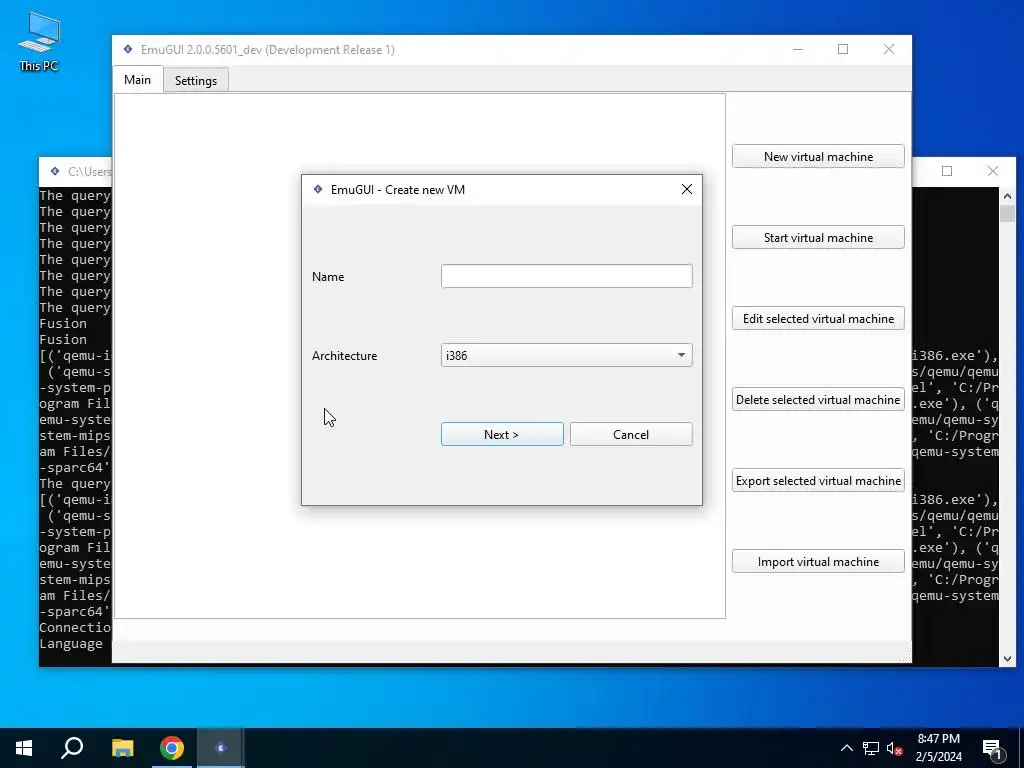Image resolution: width=1024 pixels, height=768 pixels.
Task: Launch Google Chrome from taskbar
Action: (x=172, y=748)
